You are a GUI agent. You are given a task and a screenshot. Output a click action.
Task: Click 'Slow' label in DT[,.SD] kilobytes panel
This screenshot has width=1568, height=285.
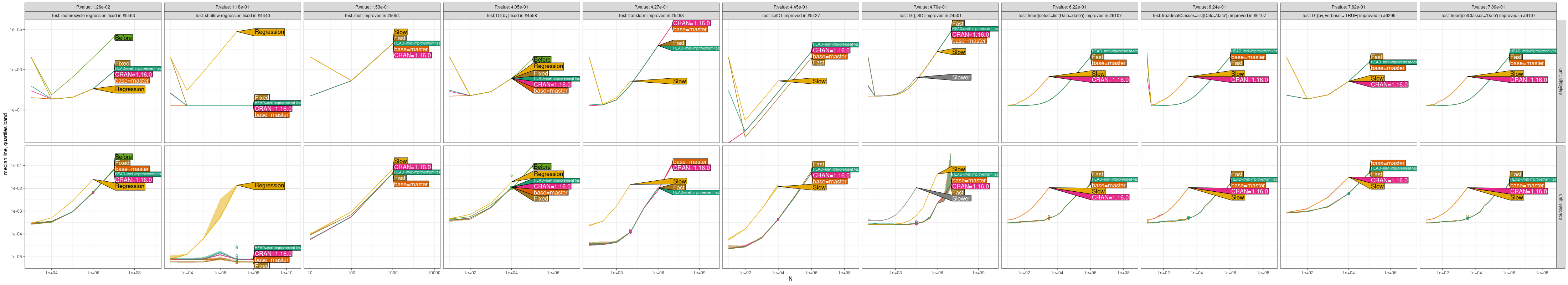point(959,52)
